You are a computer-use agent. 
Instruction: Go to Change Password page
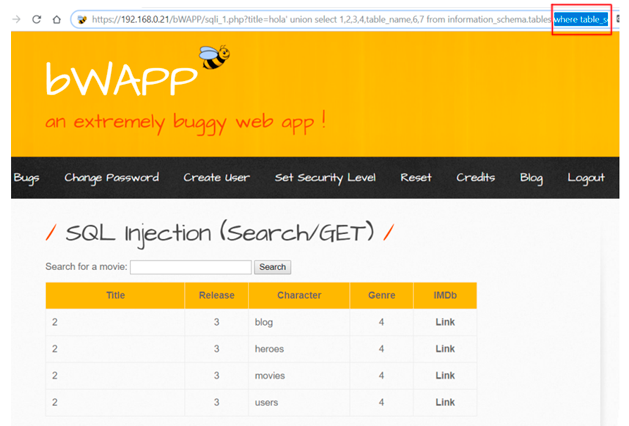tap(111, 178)
